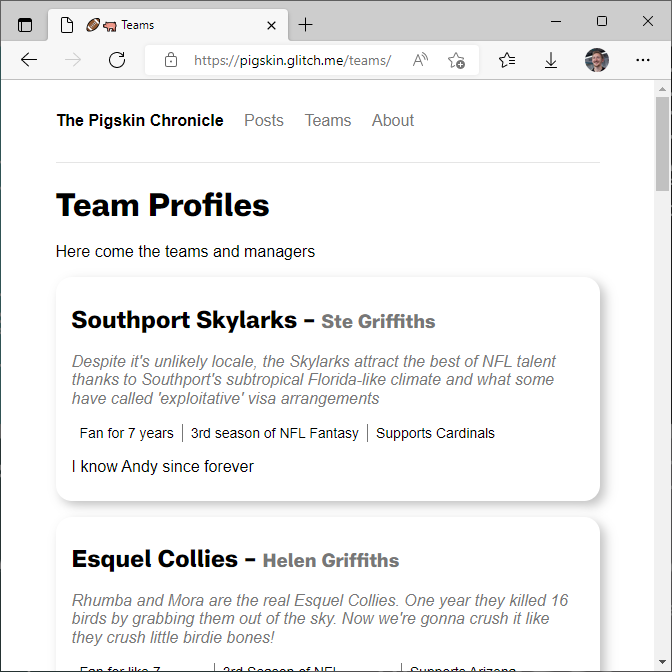
Task: Click 'Here come the teams and managers' text
Action: point(185,252)
